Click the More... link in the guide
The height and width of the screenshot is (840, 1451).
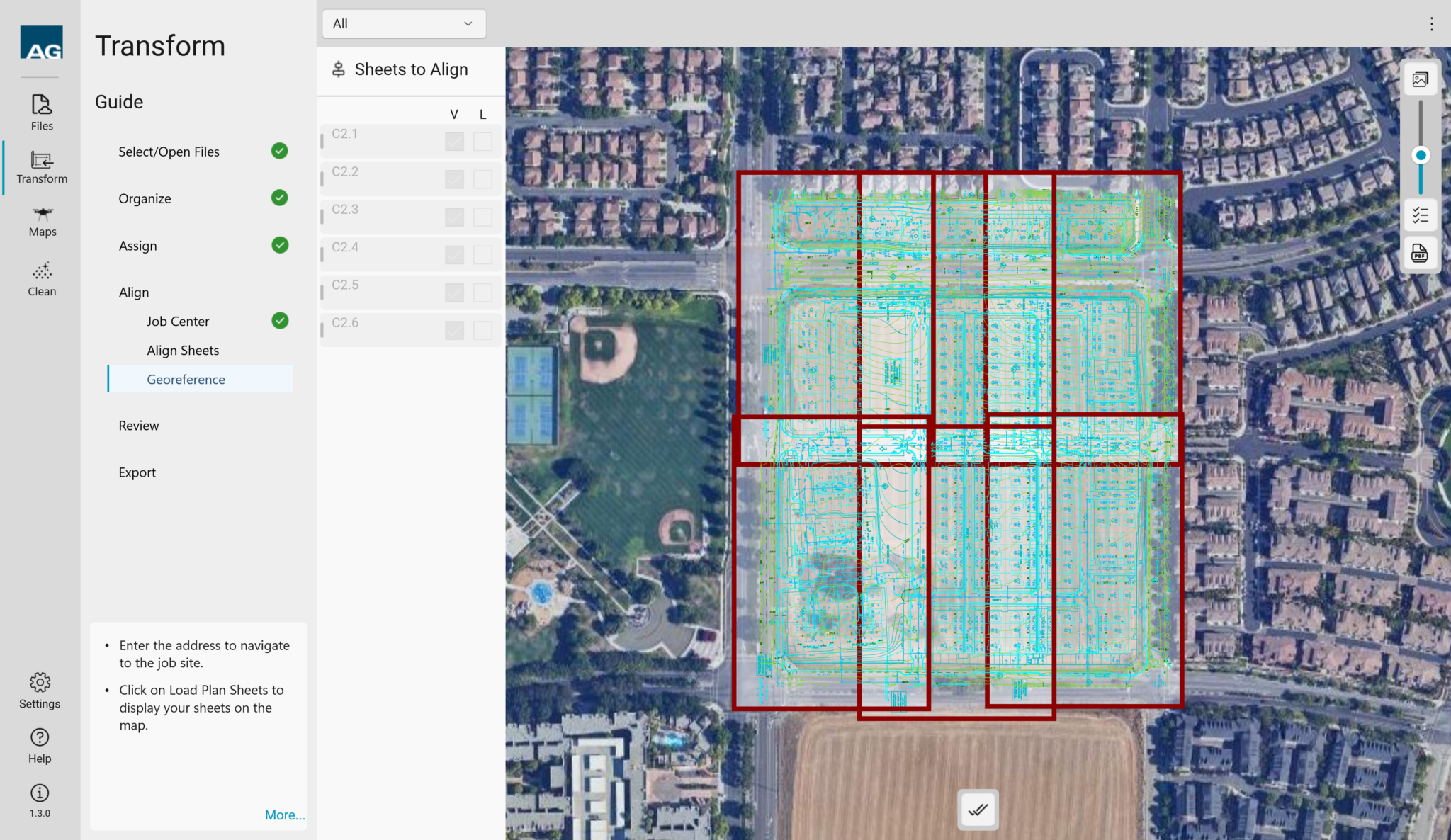point(285,815)
